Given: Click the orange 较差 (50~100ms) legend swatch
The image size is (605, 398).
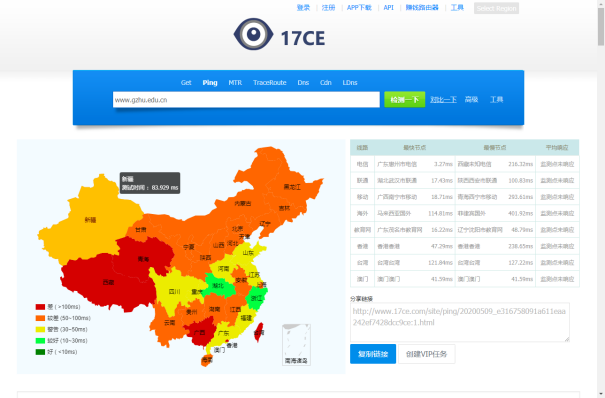Looking at the screenshot, I should (41, 318).
